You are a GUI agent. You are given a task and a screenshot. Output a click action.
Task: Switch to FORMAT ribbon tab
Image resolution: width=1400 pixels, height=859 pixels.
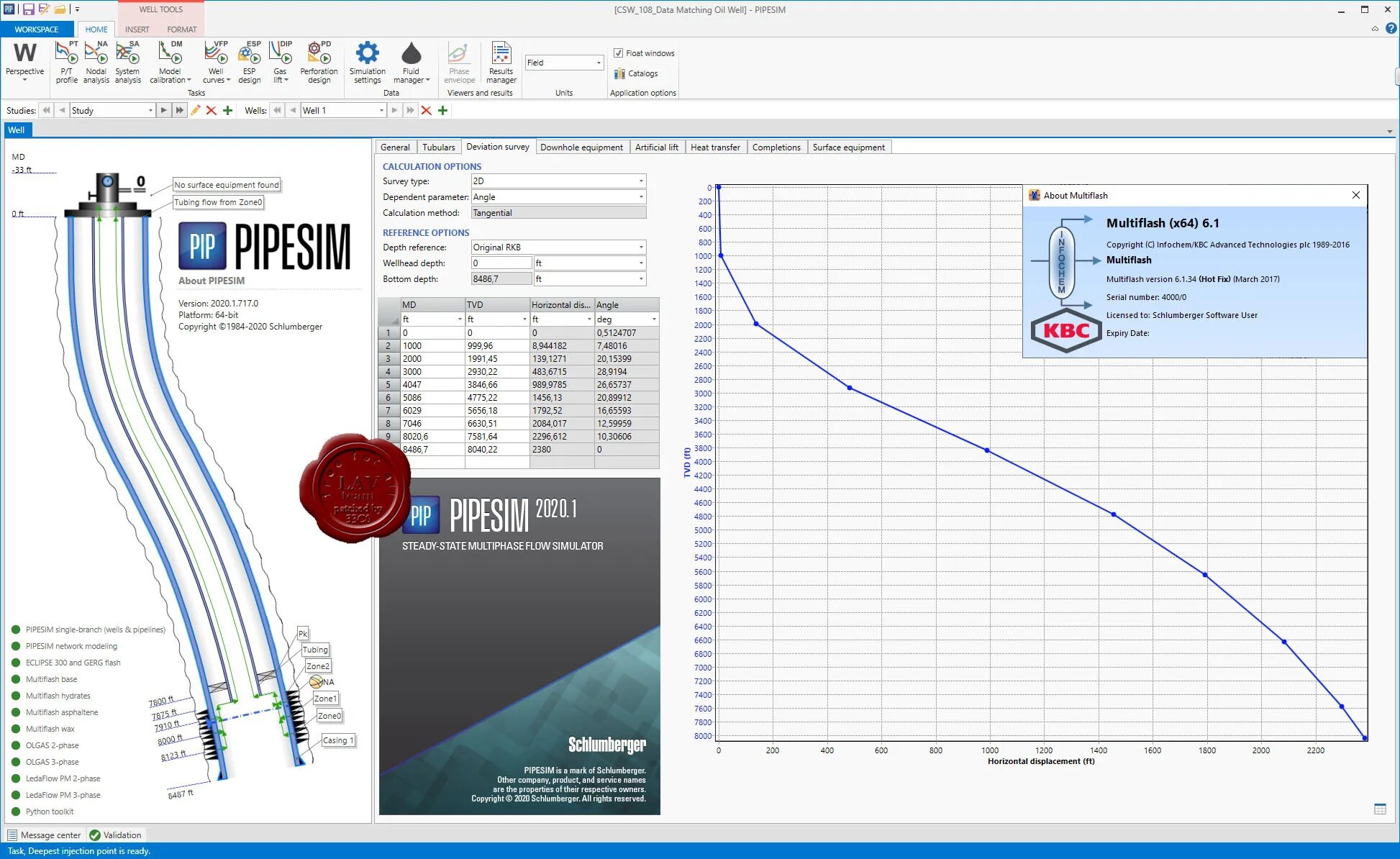tap(182, 29)
